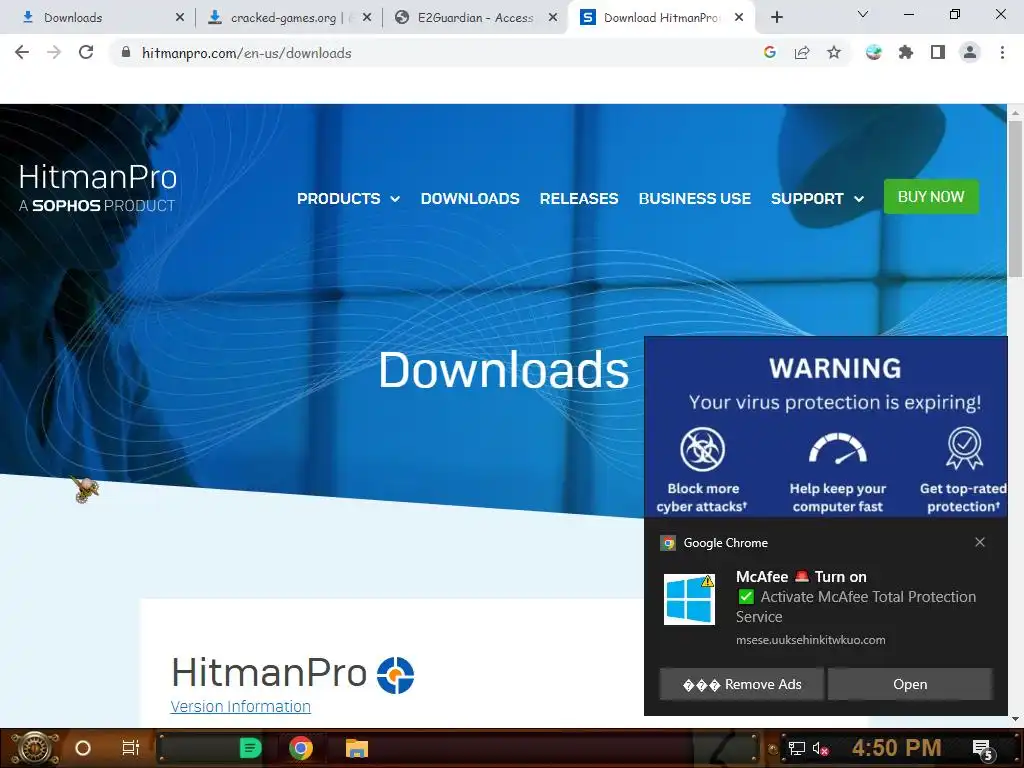1024x768 pixels.
Task: Open the tab search dropdown arrow
Action: [863, 14]
